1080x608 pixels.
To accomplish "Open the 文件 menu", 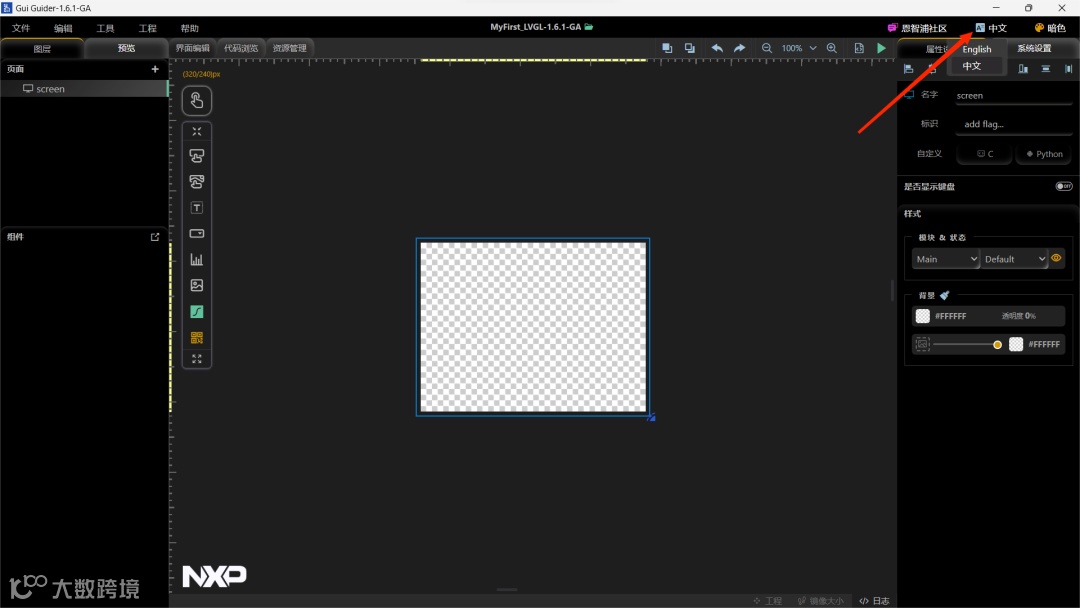I will click(x=21, y=28).
